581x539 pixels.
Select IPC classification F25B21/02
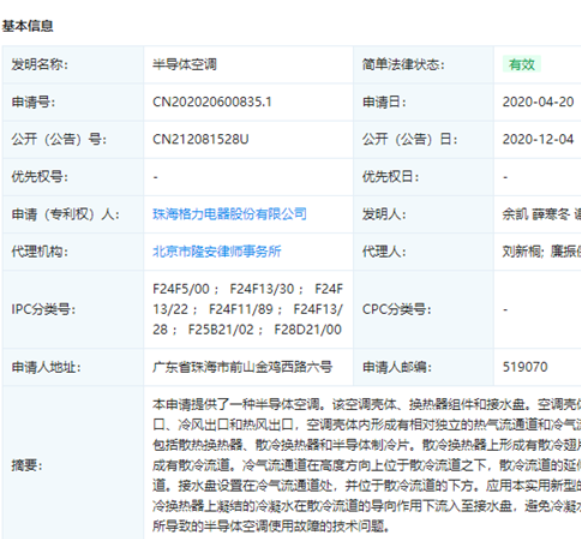221,330
